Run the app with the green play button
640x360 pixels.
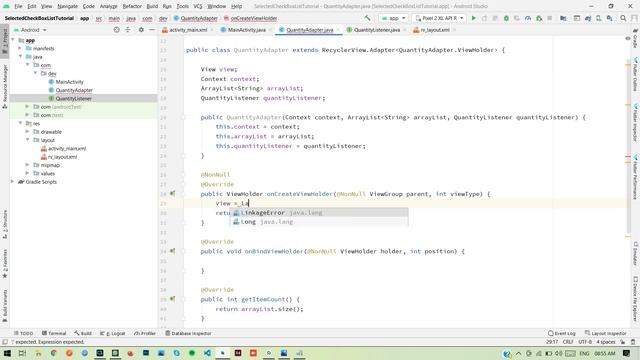click(473, 18)
